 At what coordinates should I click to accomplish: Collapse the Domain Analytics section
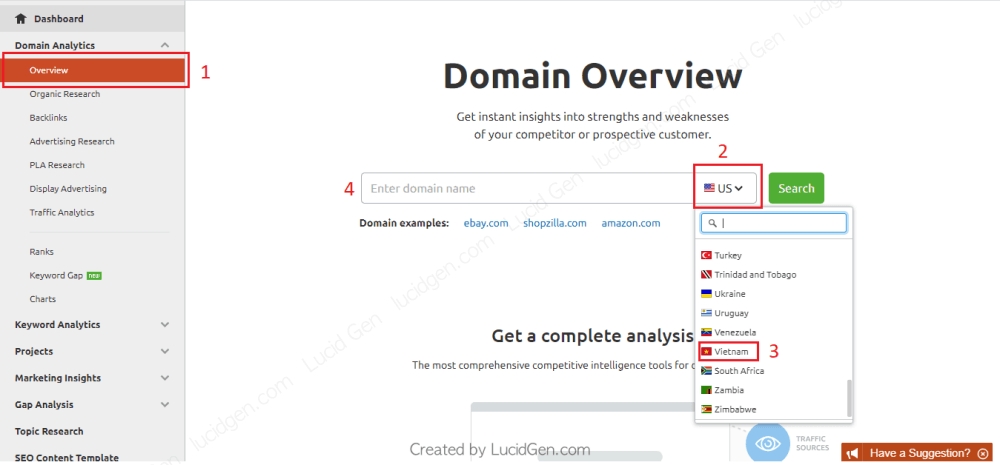165,45
